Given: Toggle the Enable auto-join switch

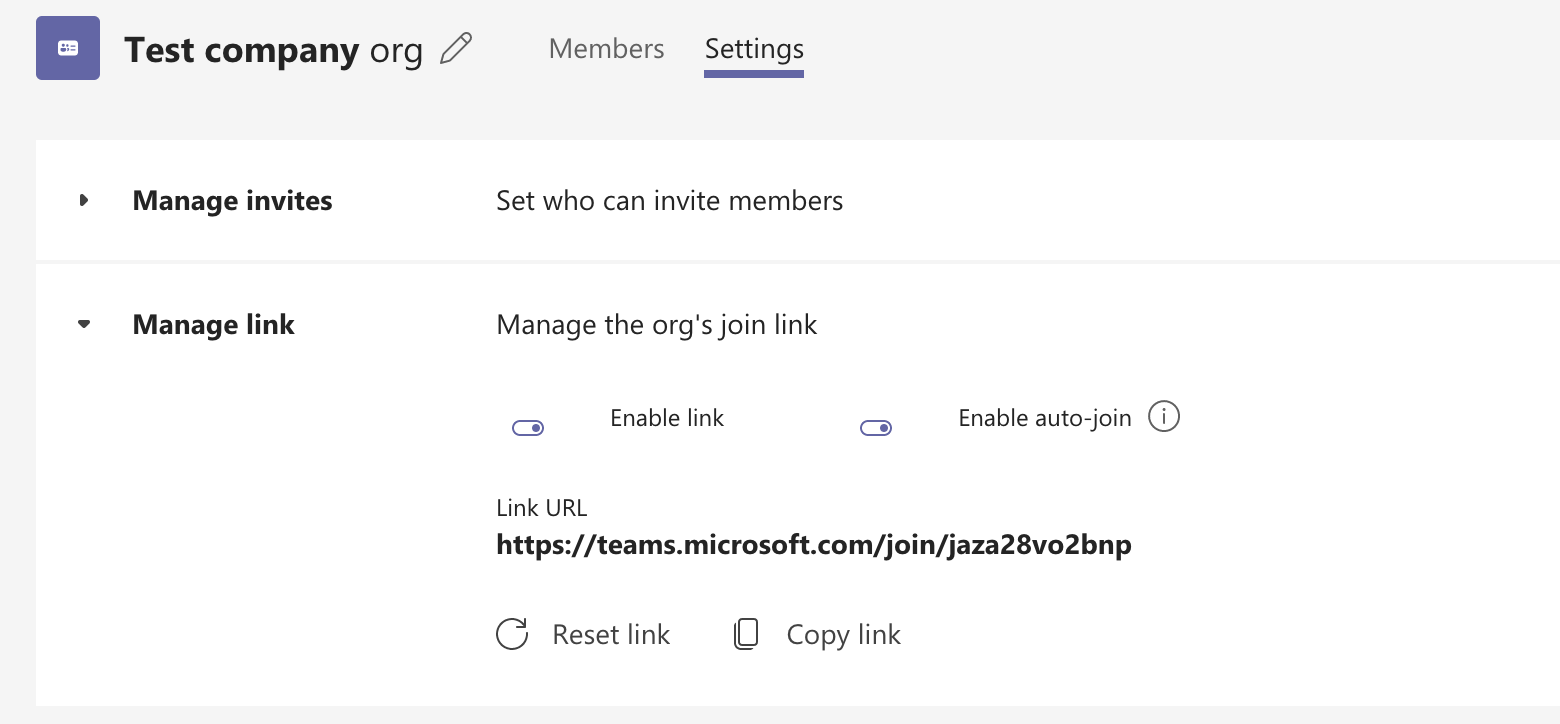Looking at the screenshot, I should [876, 428].
